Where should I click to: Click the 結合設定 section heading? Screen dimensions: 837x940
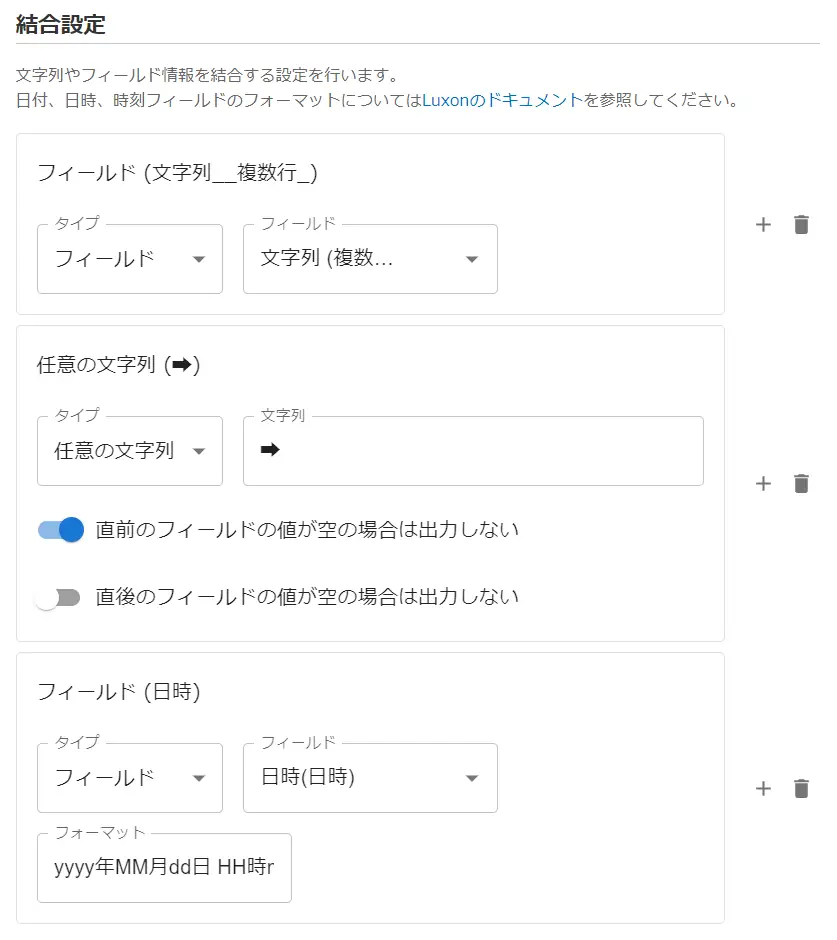pos(61,25)
